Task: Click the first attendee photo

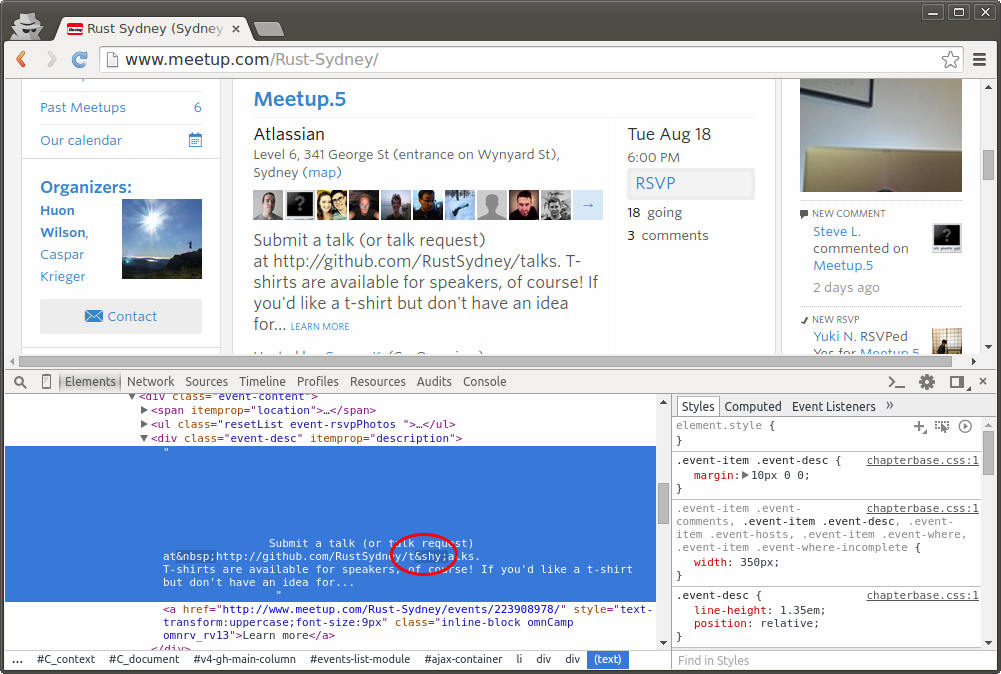Action: [268, 205]
